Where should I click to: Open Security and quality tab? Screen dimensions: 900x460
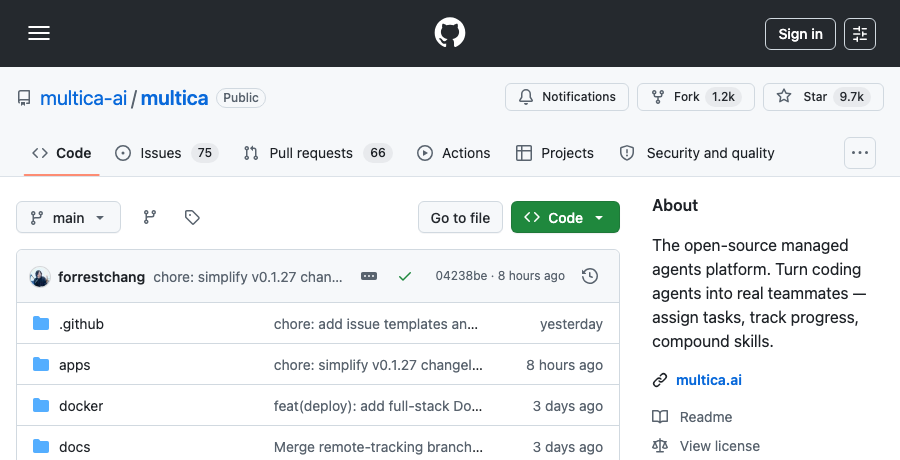697,153
